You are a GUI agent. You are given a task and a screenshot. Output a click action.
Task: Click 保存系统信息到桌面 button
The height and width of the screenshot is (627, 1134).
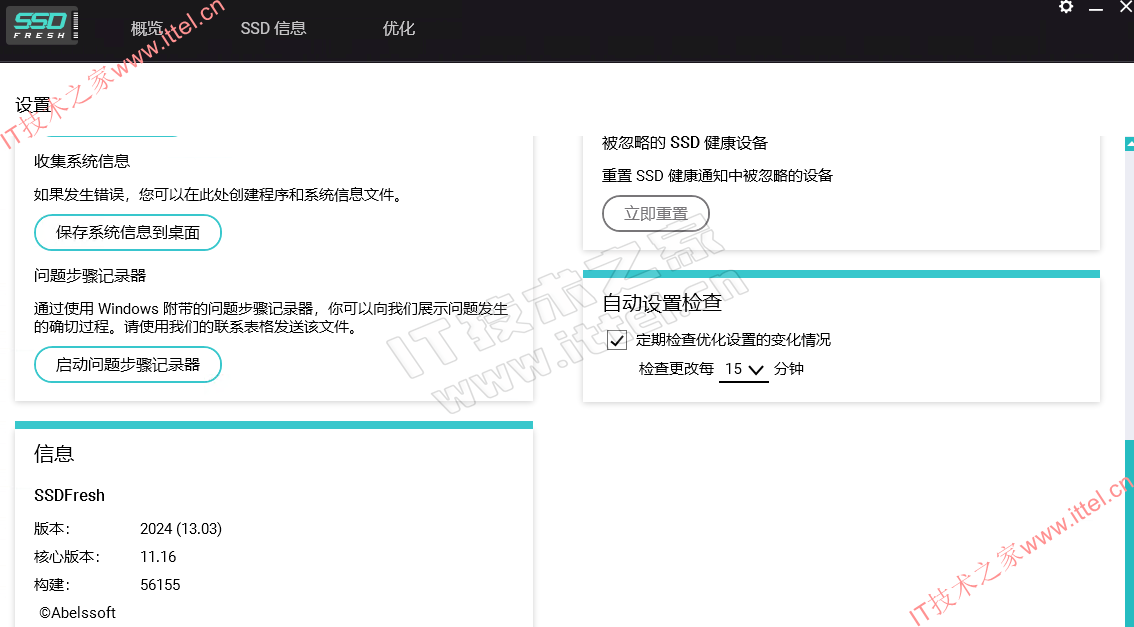click(128, 232)
